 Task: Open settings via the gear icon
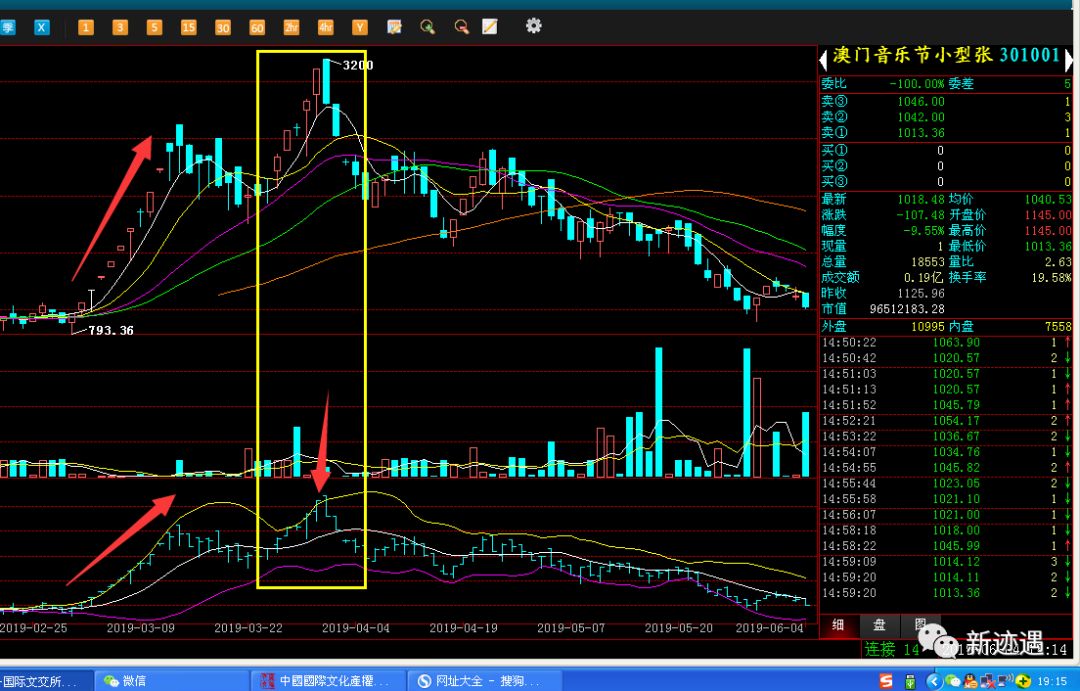[534, 26]
